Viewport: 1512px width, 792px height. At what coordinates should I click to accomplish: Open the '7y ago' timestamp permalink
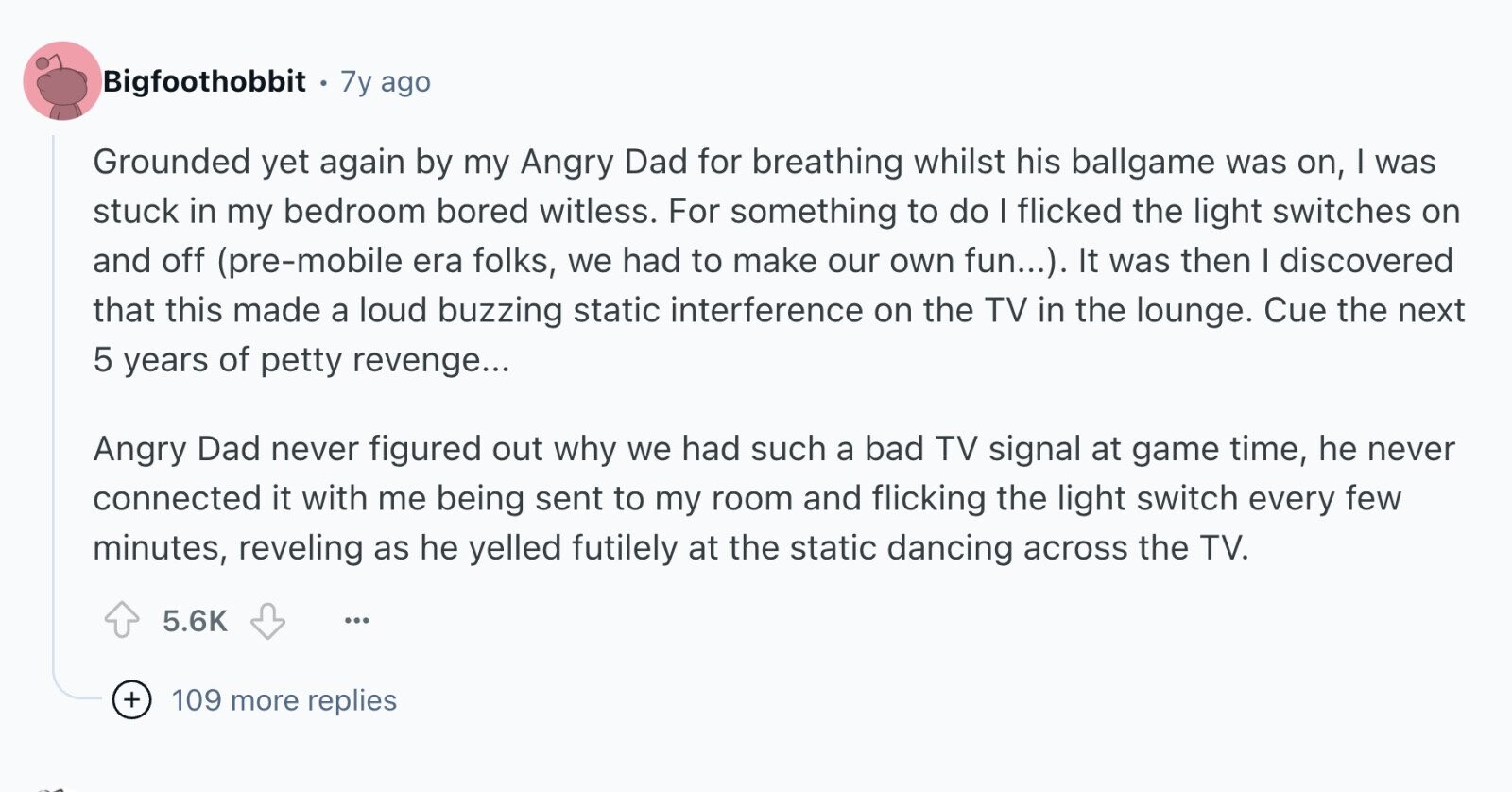click(386, 82)
